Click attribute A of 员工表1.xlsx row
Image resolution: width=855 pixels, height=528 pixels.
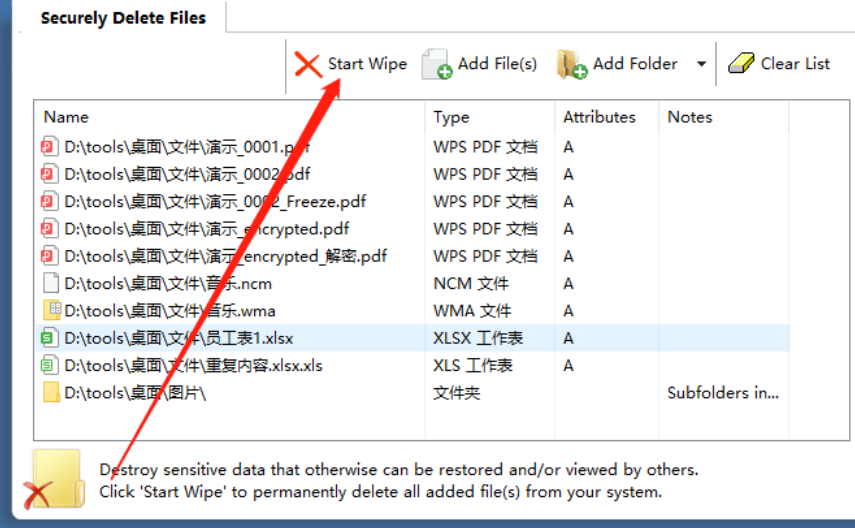pos(568,338)
